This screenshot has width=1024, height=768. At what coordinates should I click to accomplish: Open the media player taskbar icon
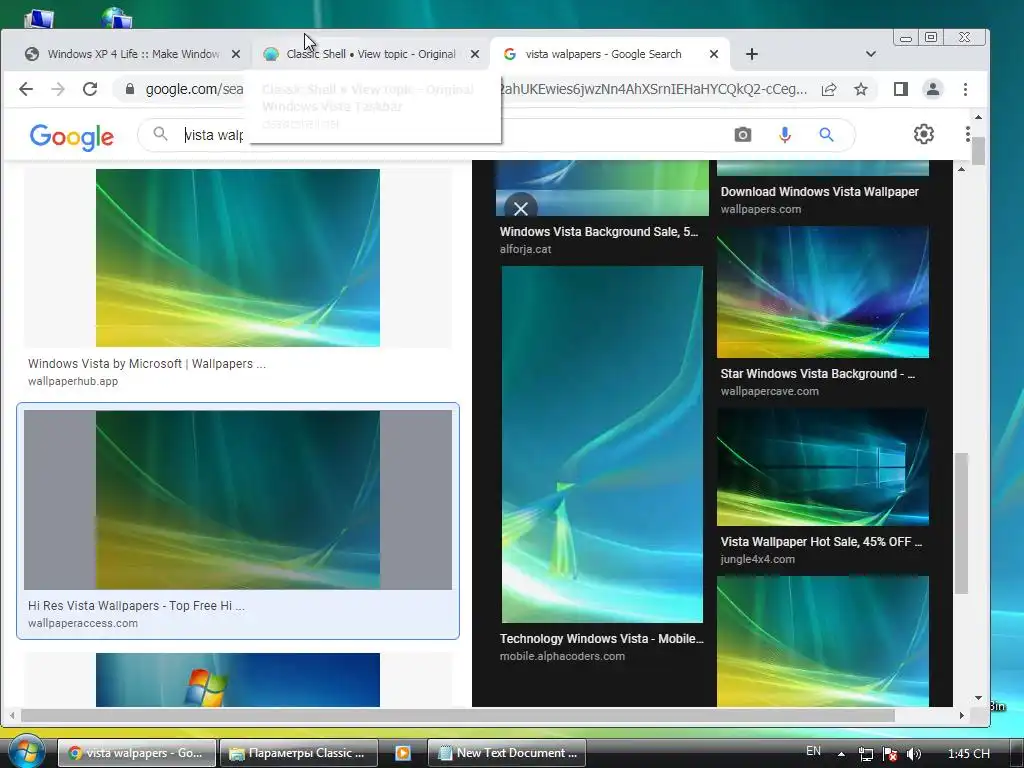pyautogui.click(x=403, y=753)
